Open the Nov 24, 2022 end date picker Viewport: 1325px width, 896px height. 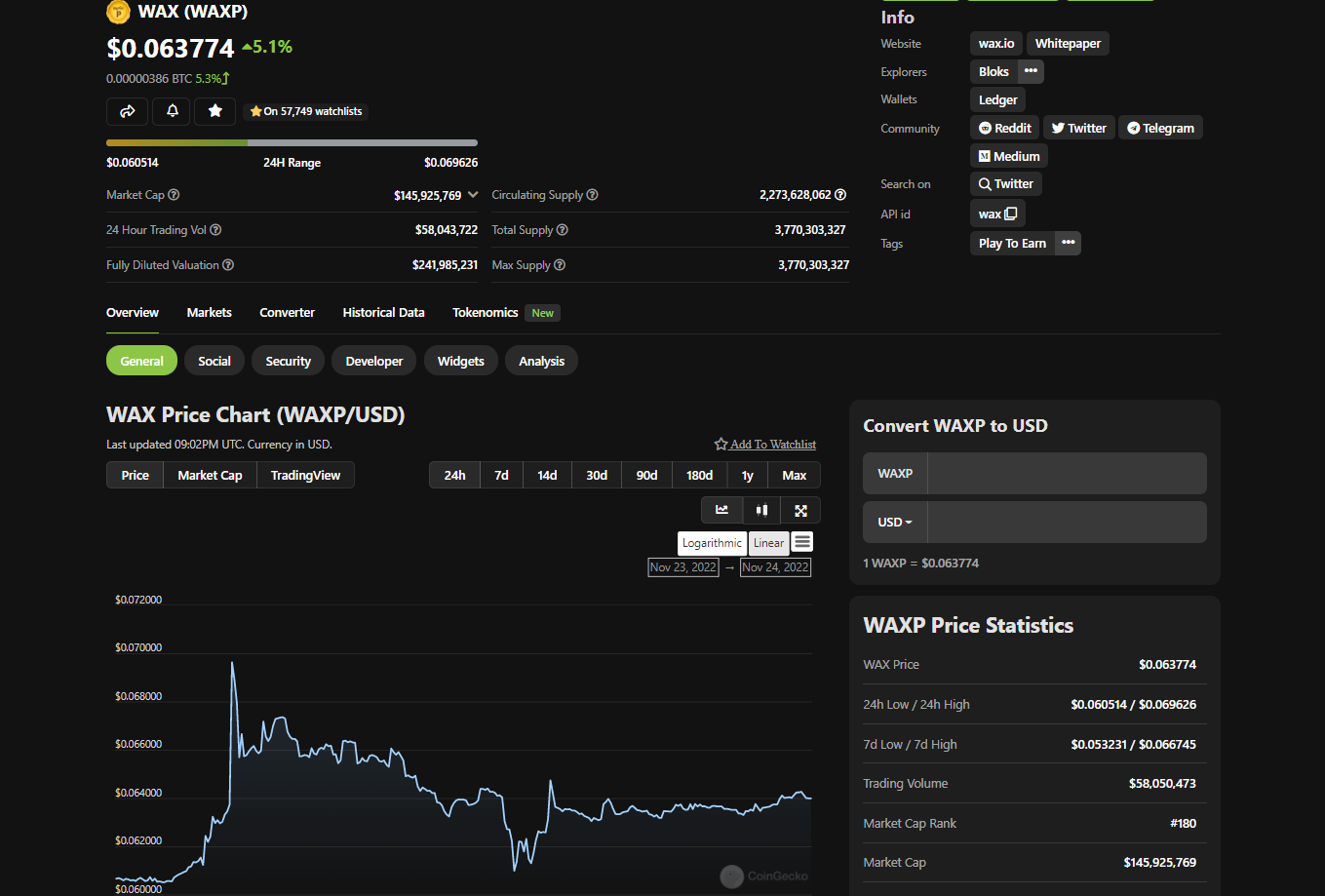click(775, 566)
